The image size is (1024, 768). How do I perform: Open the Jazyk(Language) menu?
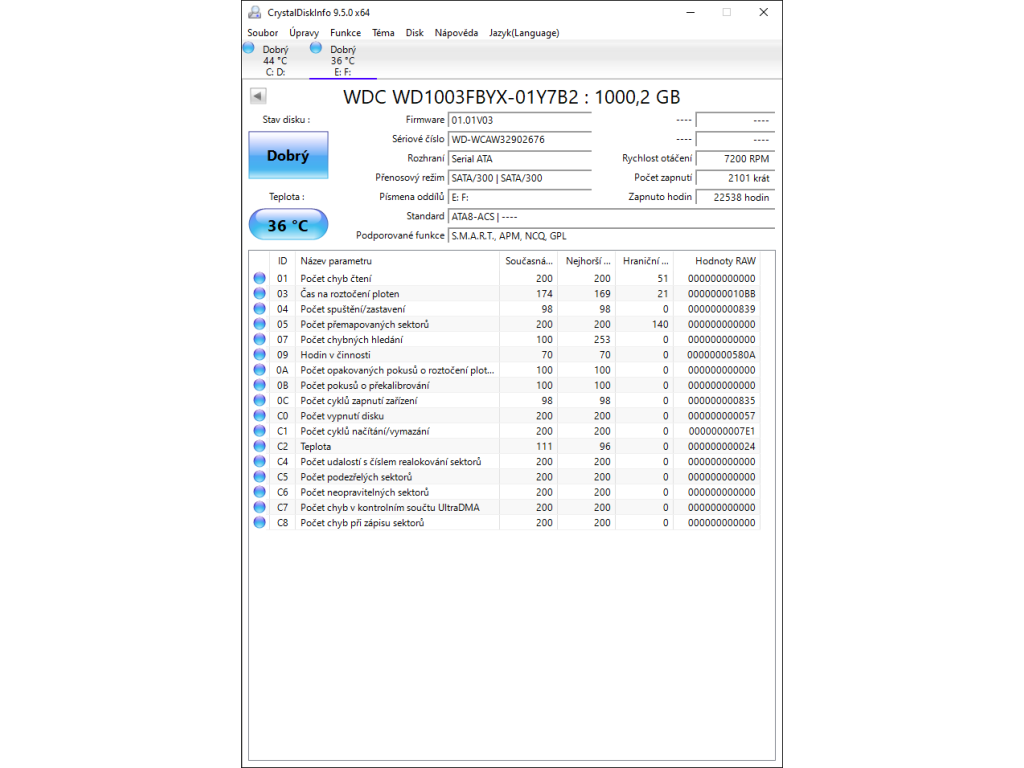point(524,33)
